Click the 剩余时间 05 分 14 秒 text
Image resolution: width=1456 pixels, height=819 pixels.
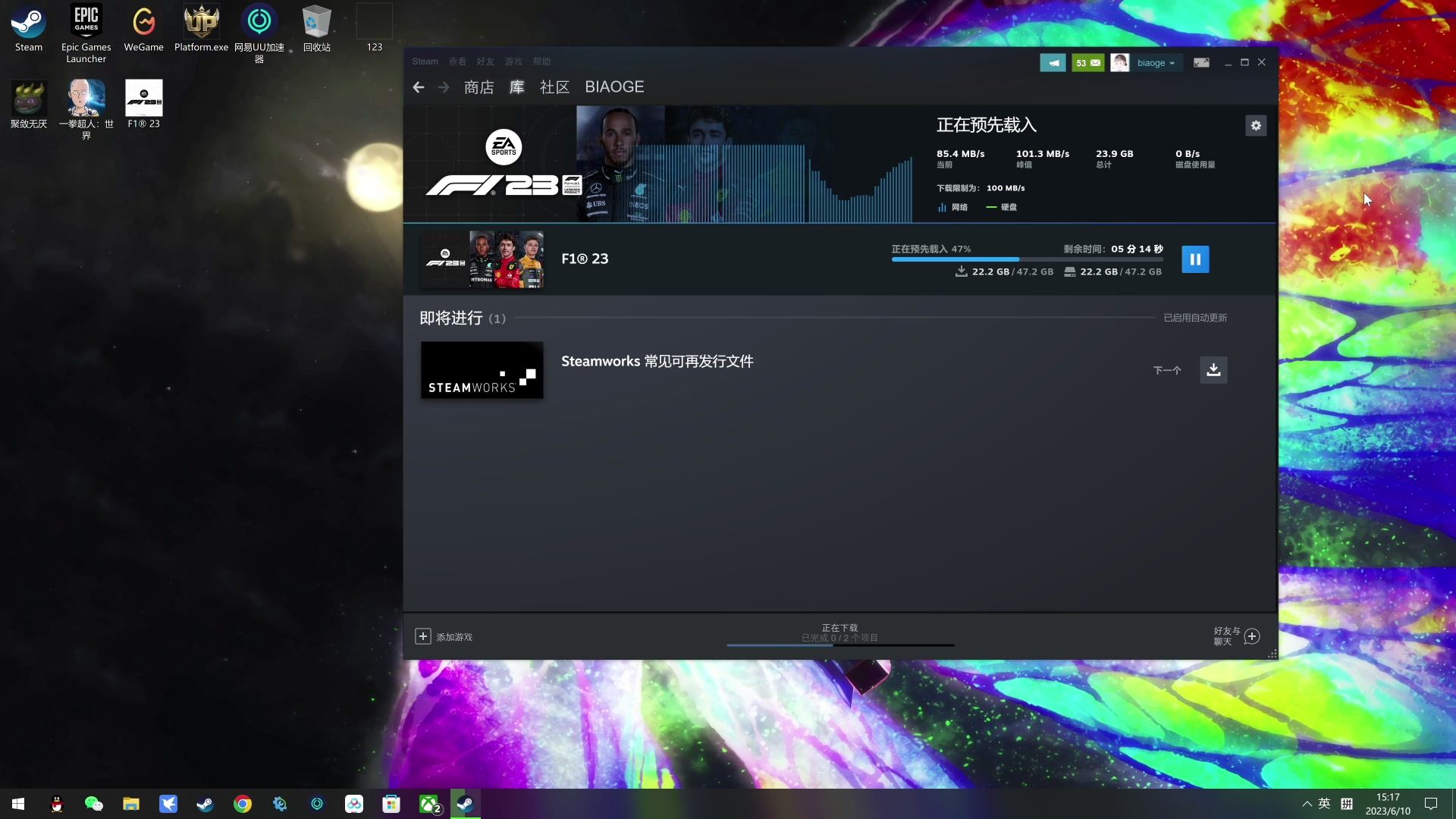1113,249
